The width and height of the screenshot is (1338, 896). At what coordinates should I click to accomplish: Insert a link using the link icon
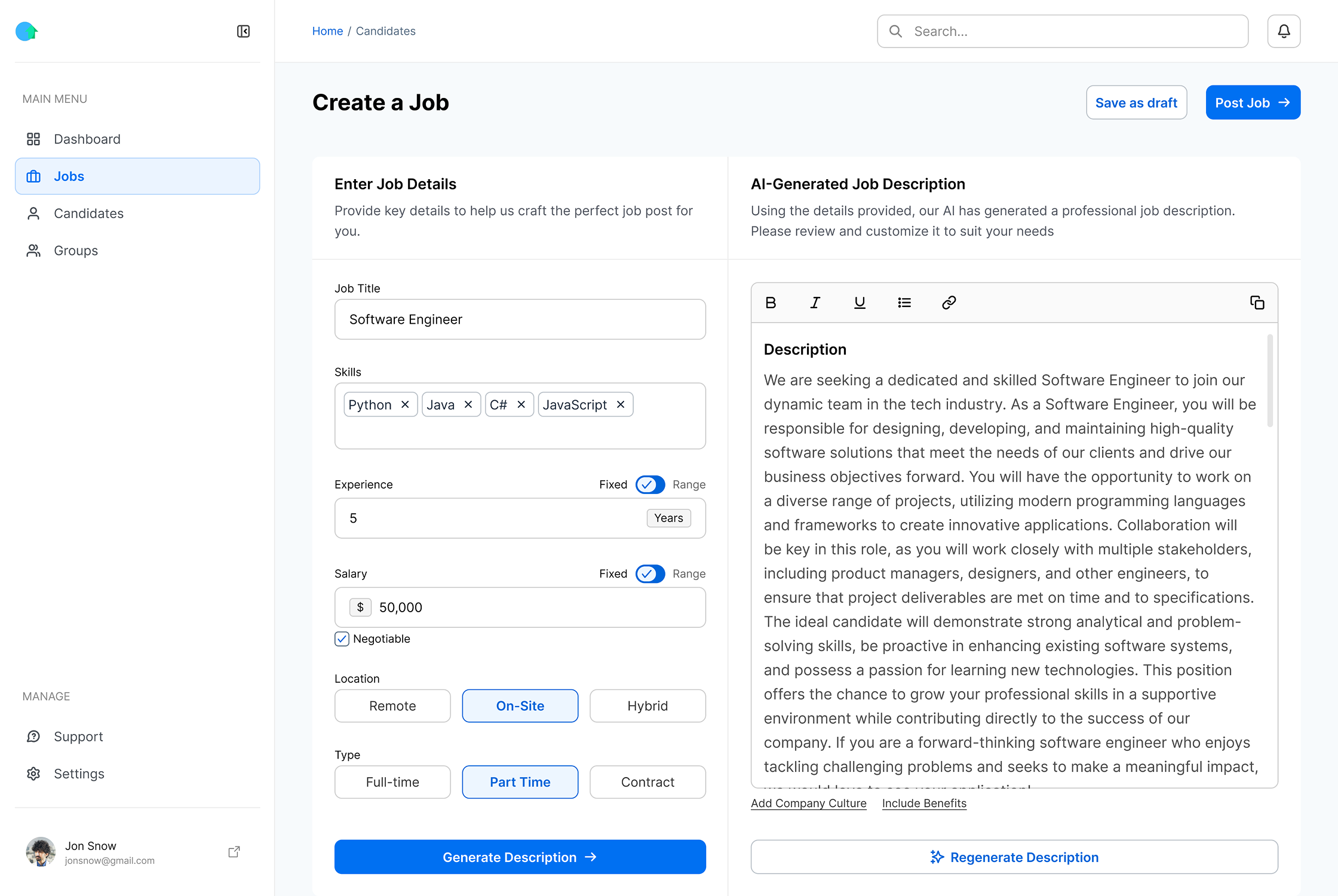pos(949,302)
